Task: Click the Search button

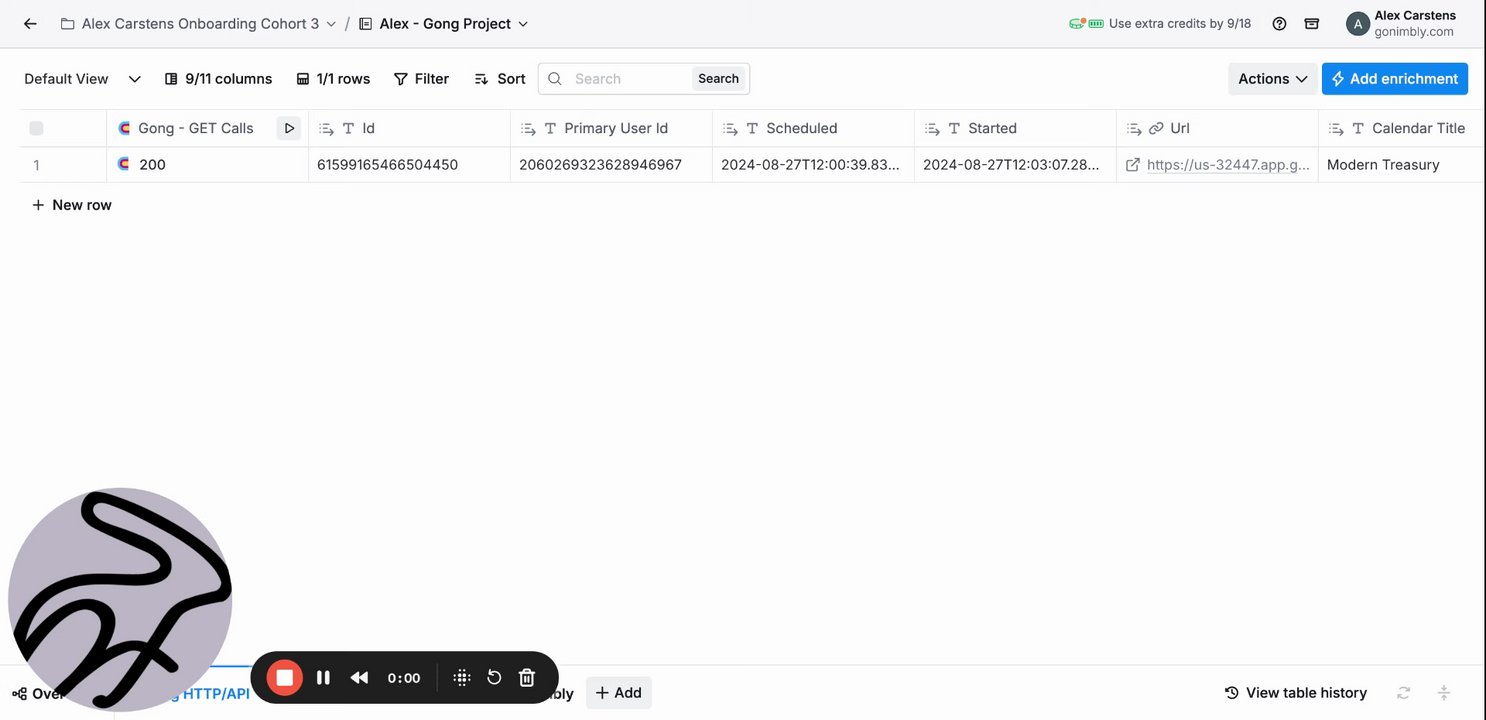Action: click(718, 79)
